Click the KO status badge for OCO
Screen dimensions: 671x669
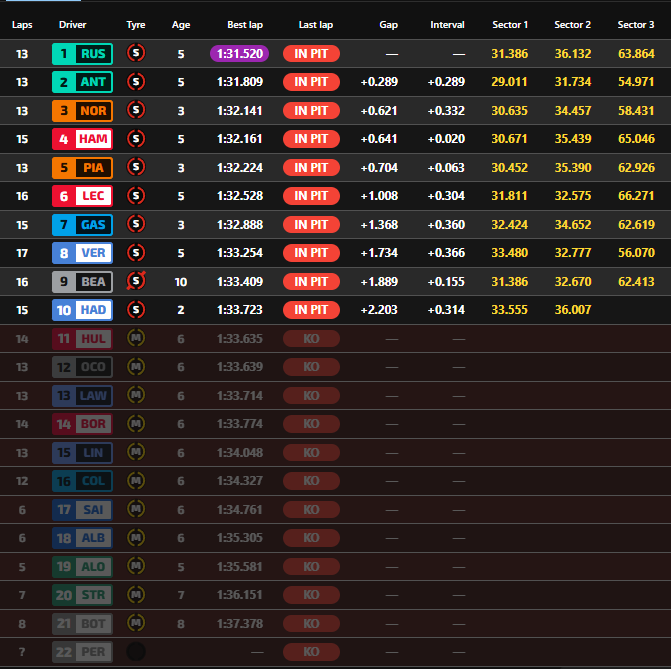click(311, 367)
